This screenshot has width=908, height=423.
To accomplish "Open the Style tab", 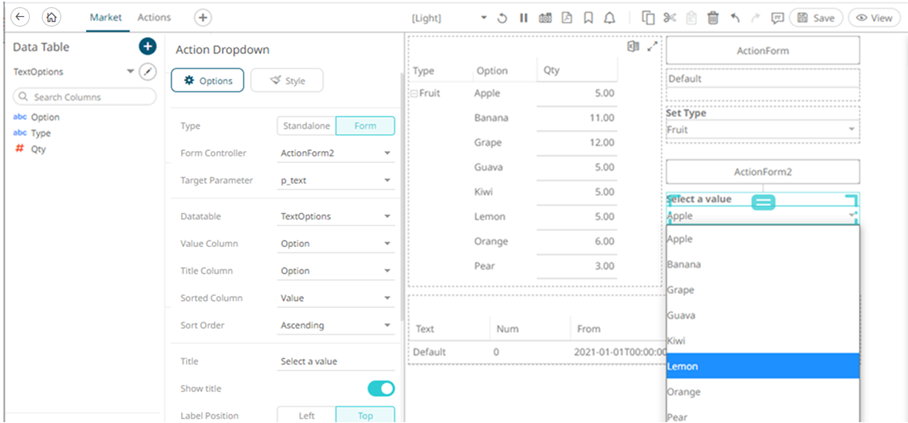I will [286, 81].
